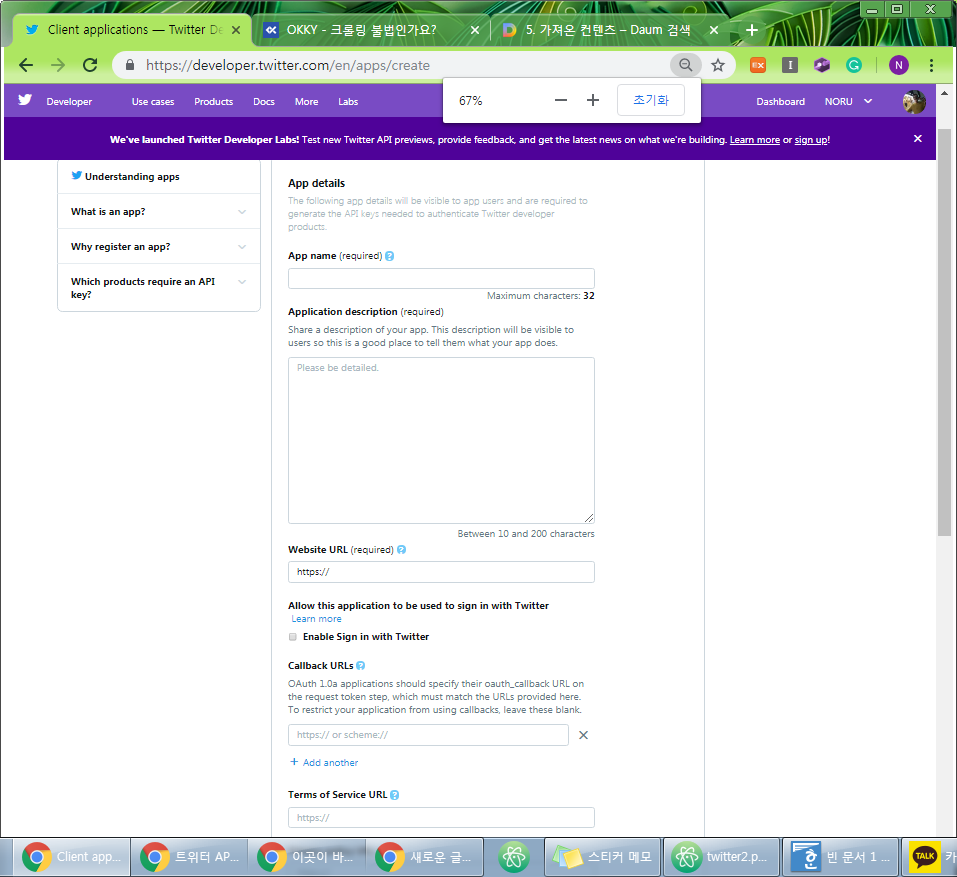Screen dimensions: 957x877
Task: Click the Application description text area
Action: click(441, 441)
